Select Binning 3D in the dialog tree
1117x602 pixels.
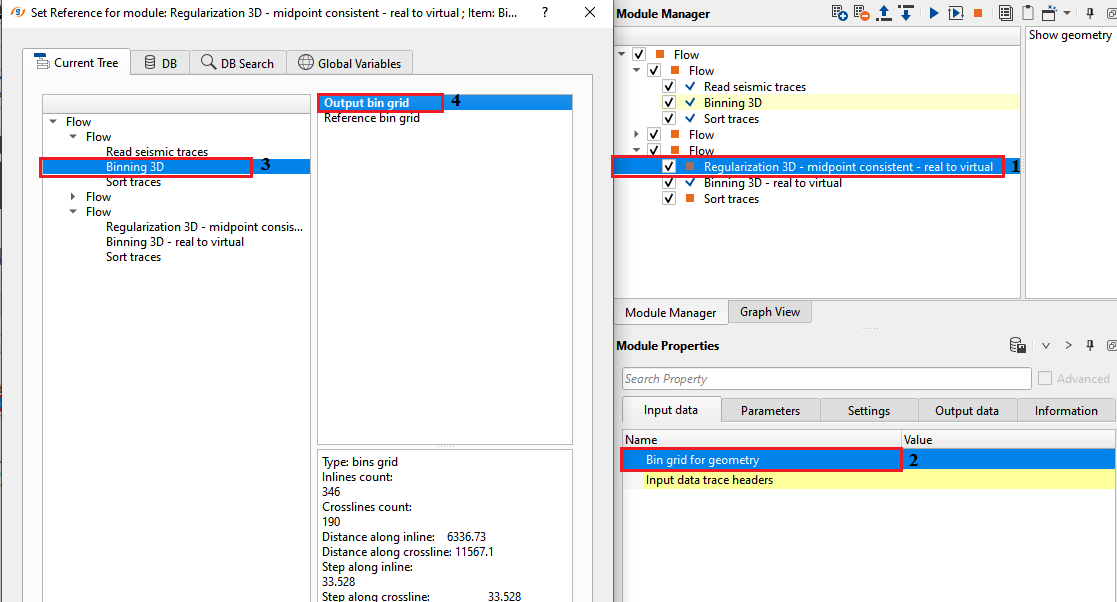[x=135, y=167]
